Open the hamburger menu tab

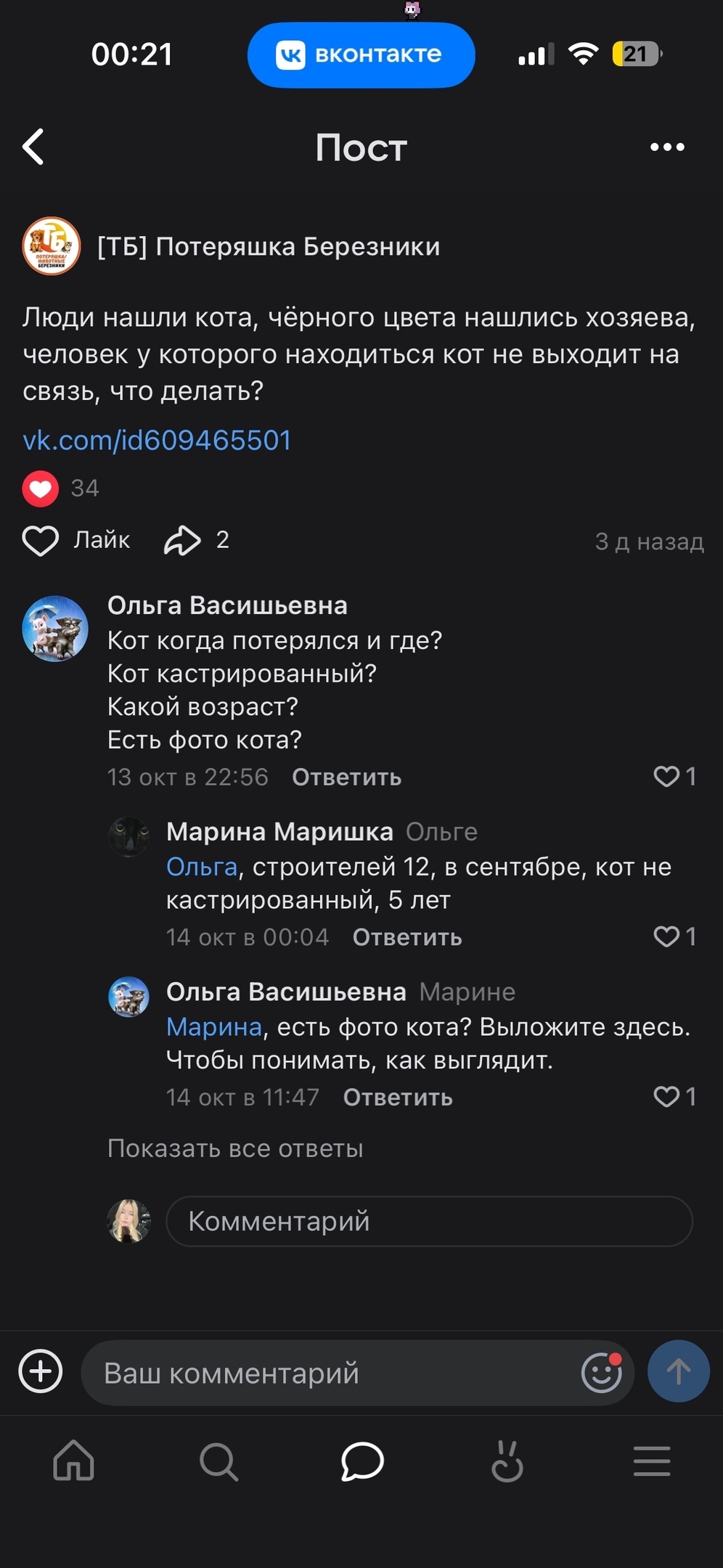point(651,1461)
